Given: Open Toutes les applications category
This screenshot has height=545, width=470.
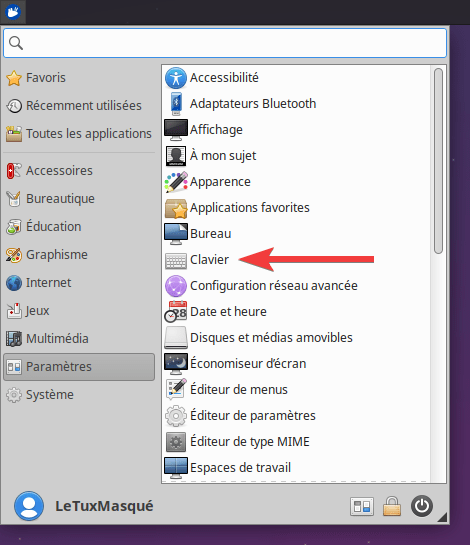Looking at the screenshot, I should pyautogui.click(x=79, y=134).
